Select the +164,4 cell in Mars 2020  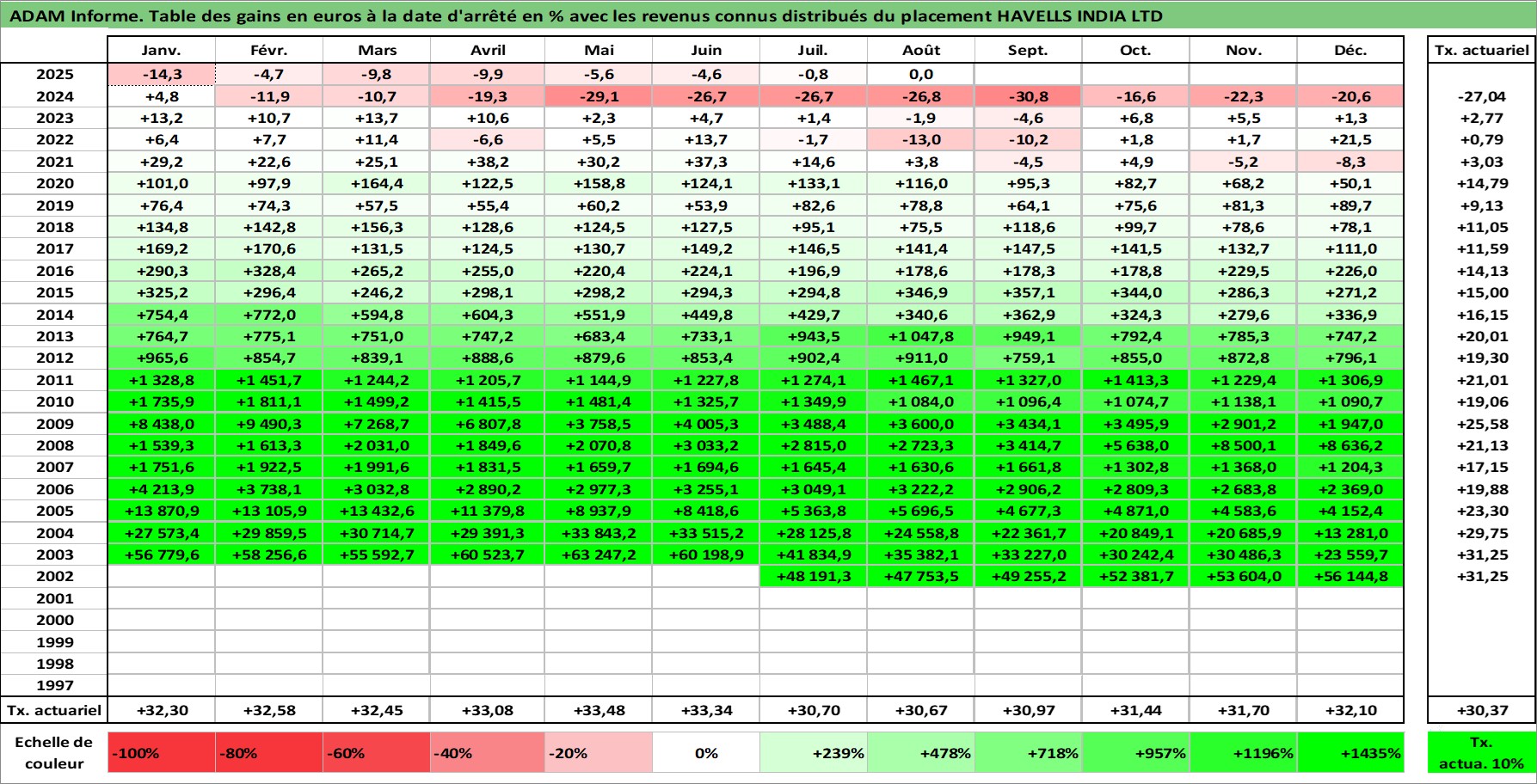(376, 183)
